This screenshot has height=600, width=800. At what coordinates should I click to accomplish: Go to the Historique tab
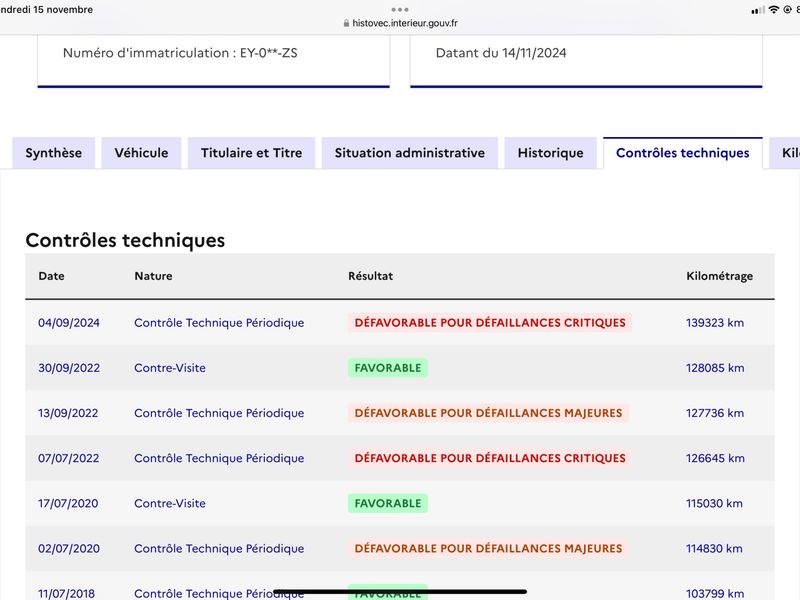pyautogui.click(x=551, y=153)
